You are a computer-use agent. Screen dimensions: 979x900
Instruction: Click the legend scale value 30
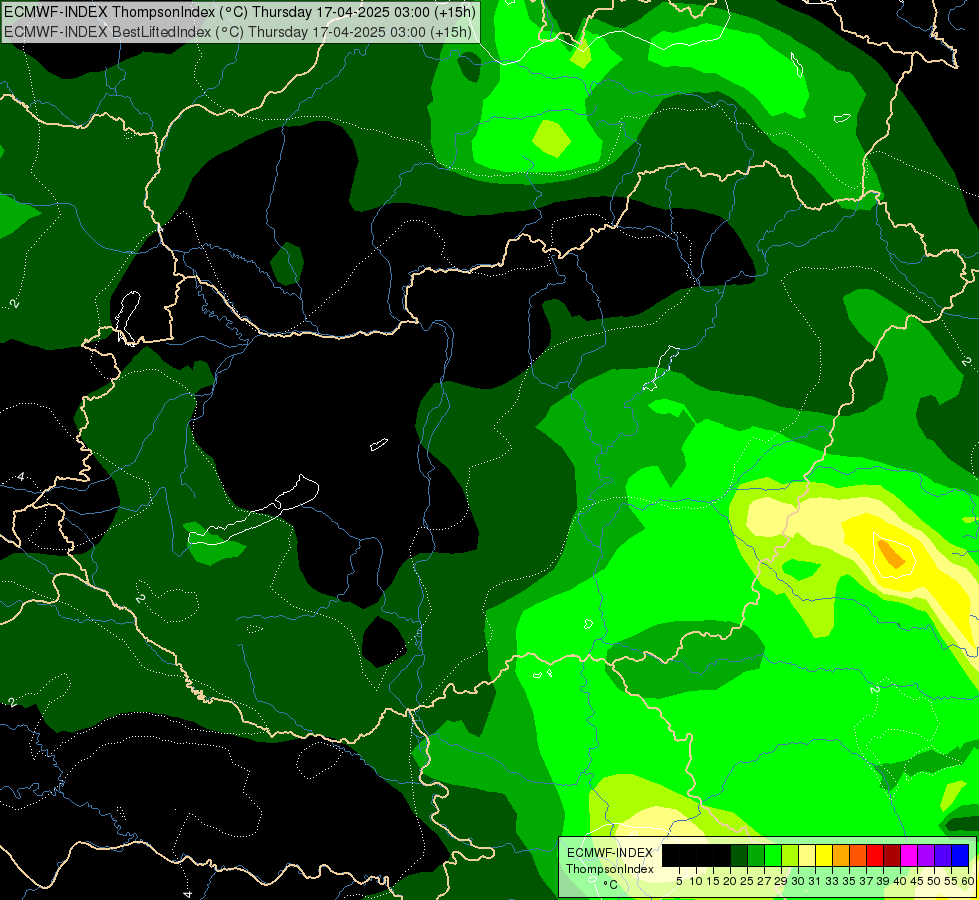coord(798,881)
